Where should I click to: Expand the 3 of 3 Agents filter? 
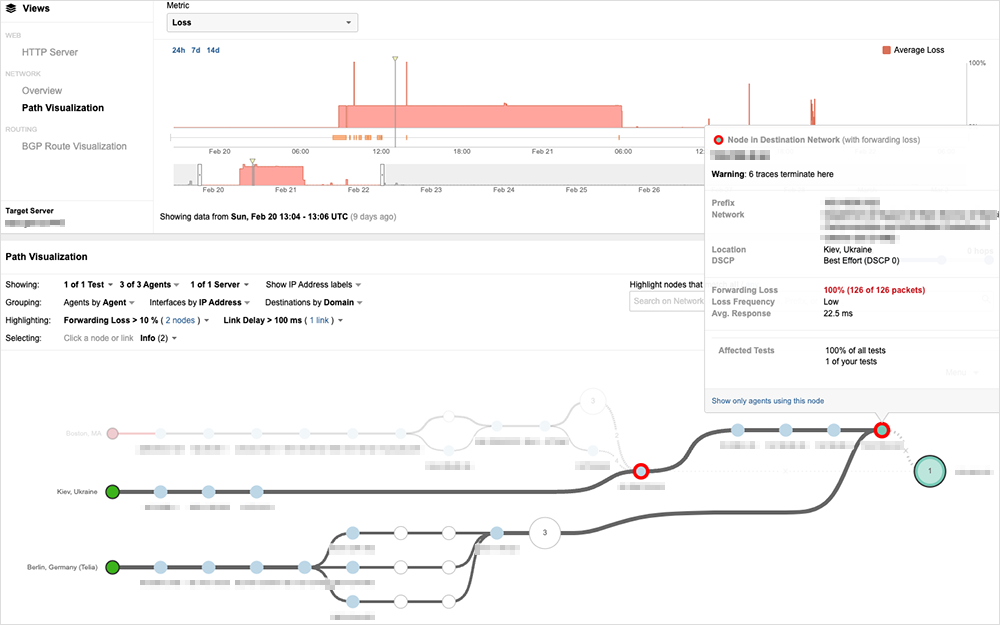[149, 285]
